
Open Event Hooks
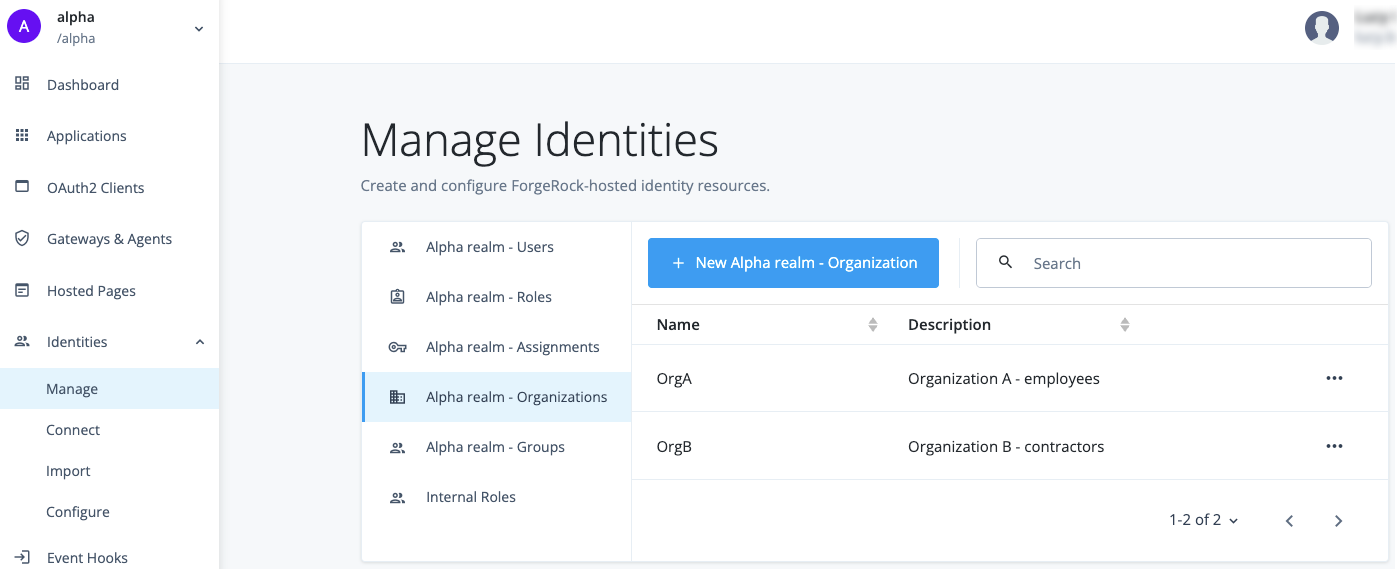87,558
